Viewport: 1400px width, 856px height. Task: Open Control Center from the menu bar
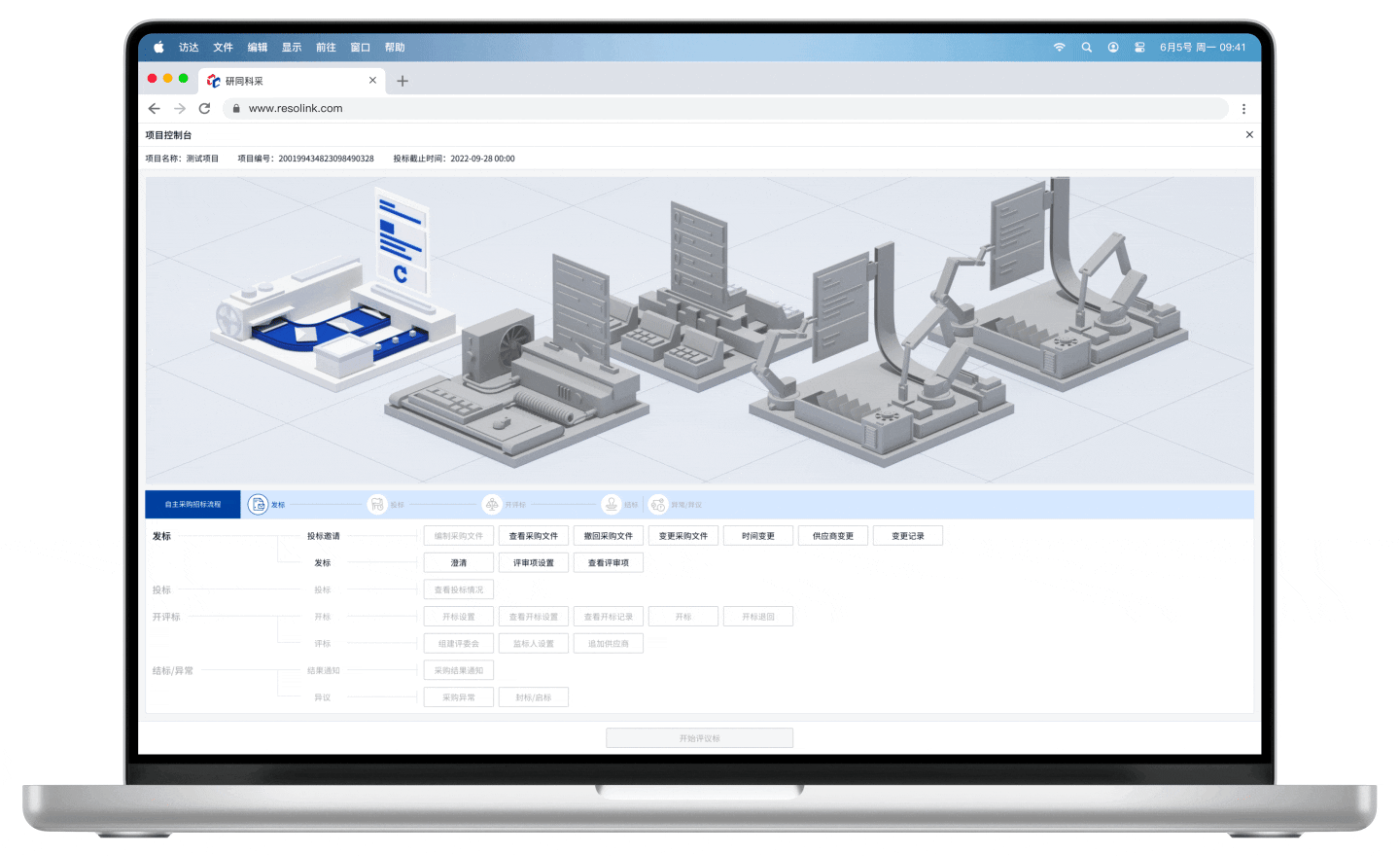(x=1139, y=47)
